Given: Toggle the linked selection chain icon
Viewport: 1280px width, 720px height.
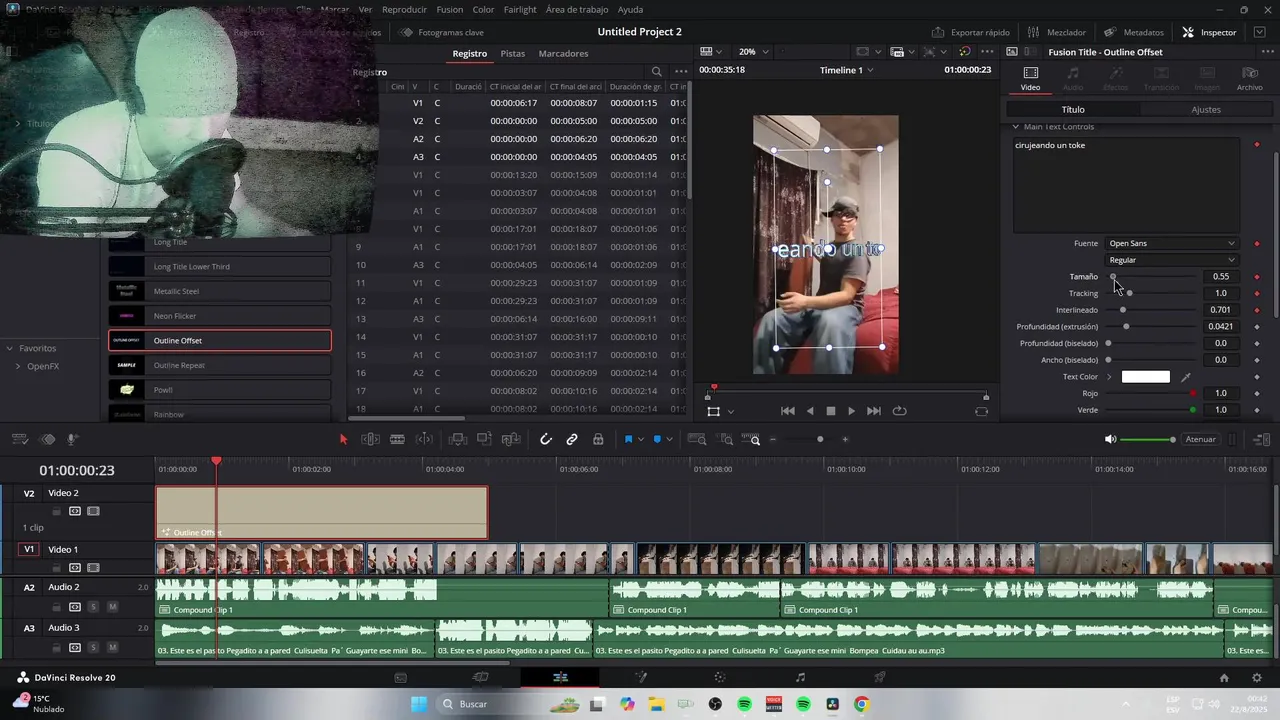Looking at the screenshot, I should 572,439.
